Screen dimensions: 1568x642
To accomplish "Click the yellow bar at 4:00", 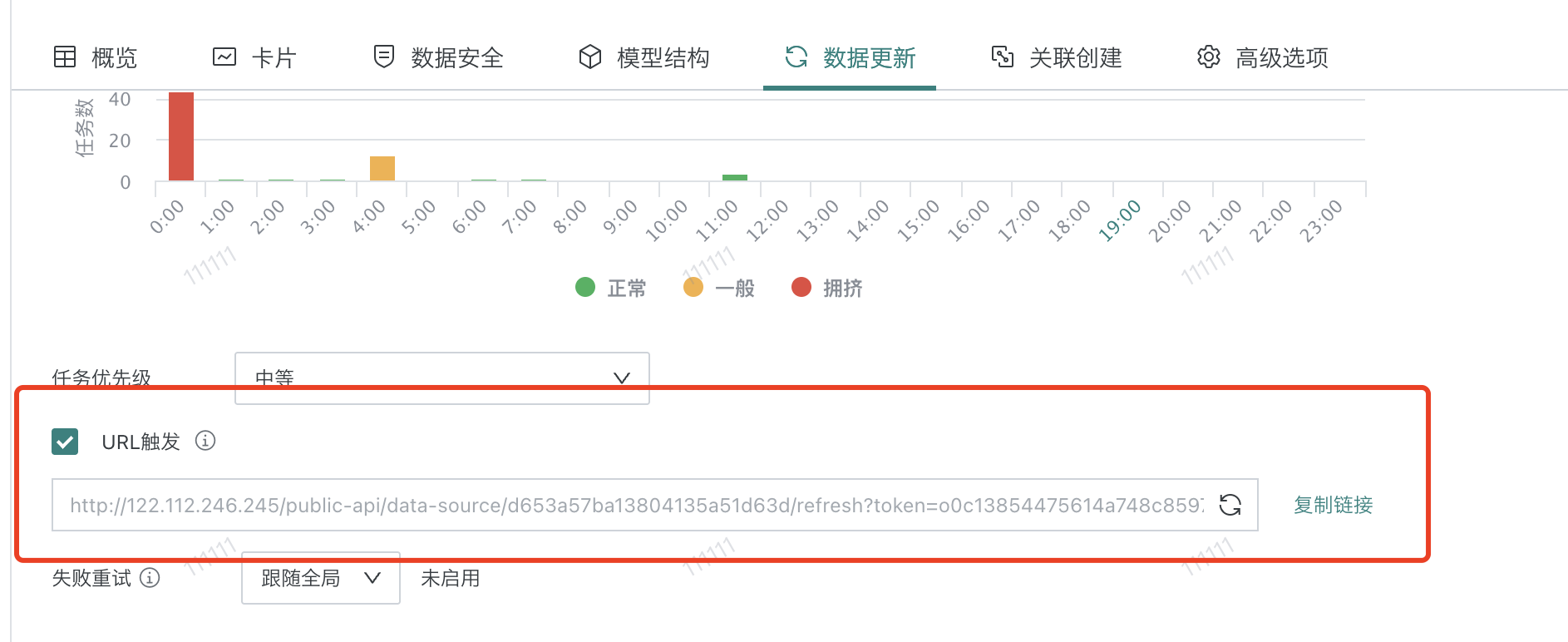I will point(382,168).
